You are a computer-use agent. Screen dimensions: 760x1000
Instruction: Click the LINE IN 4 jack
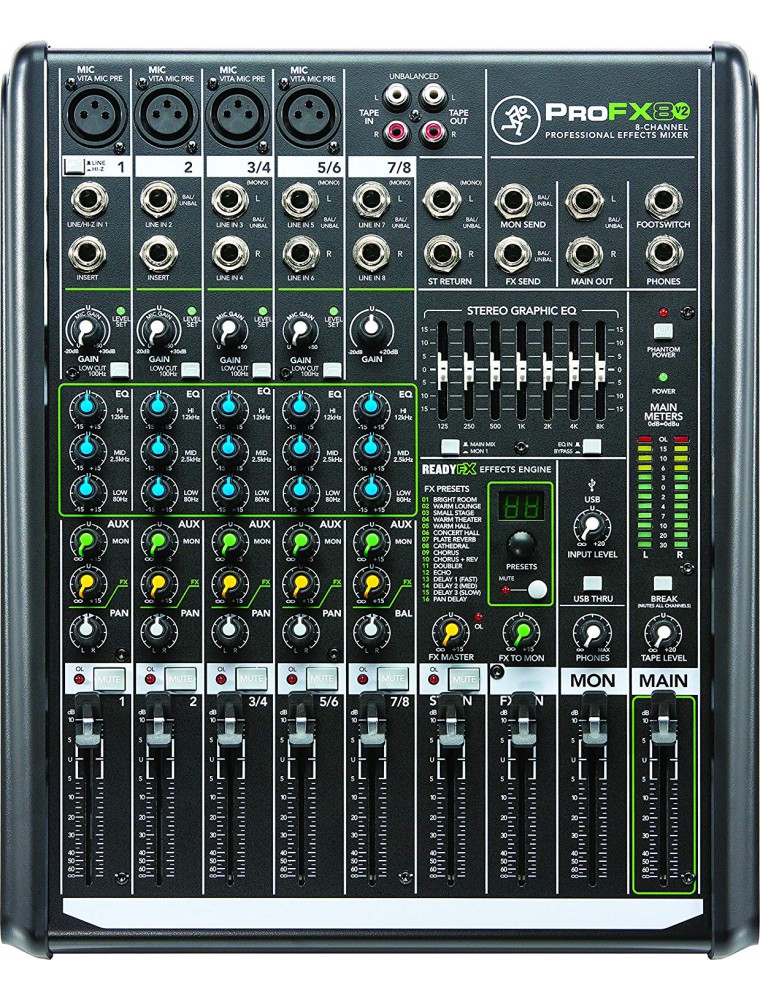(x=230, y=253)
